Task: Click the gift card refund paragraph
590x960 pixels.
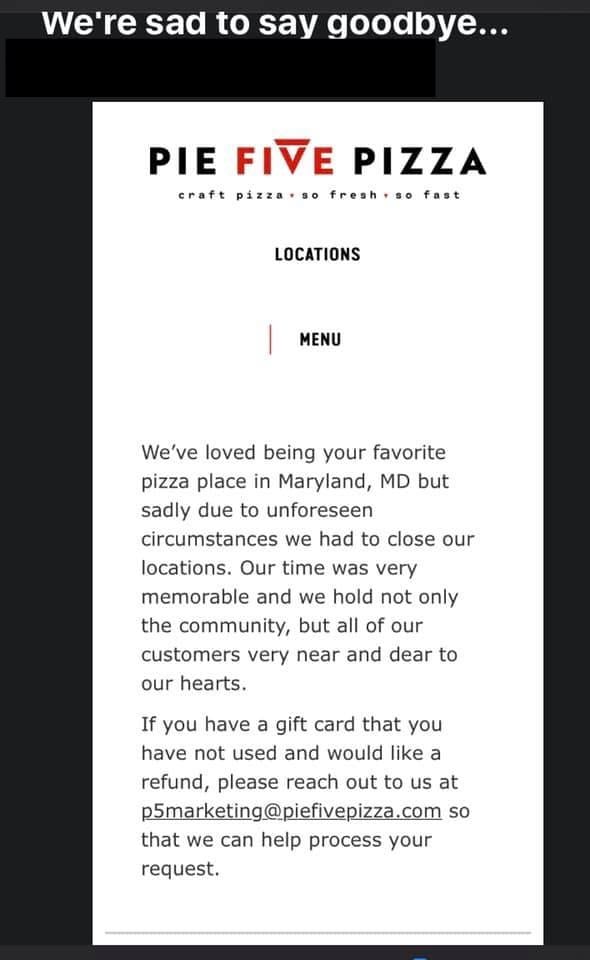Action: point(305,796)
